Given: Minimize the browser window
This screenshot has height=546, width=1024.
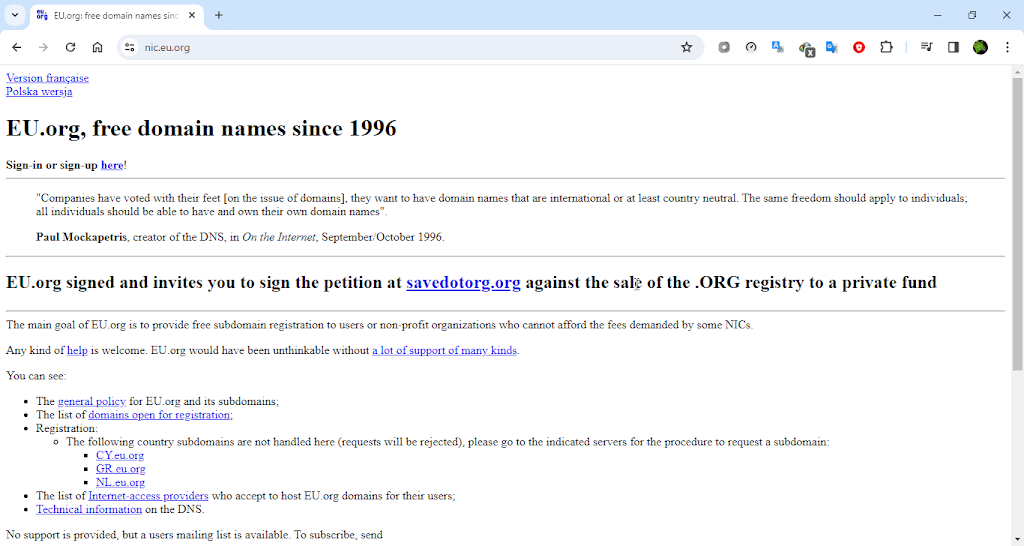Looking at the screenshot, I should point(938,15).
